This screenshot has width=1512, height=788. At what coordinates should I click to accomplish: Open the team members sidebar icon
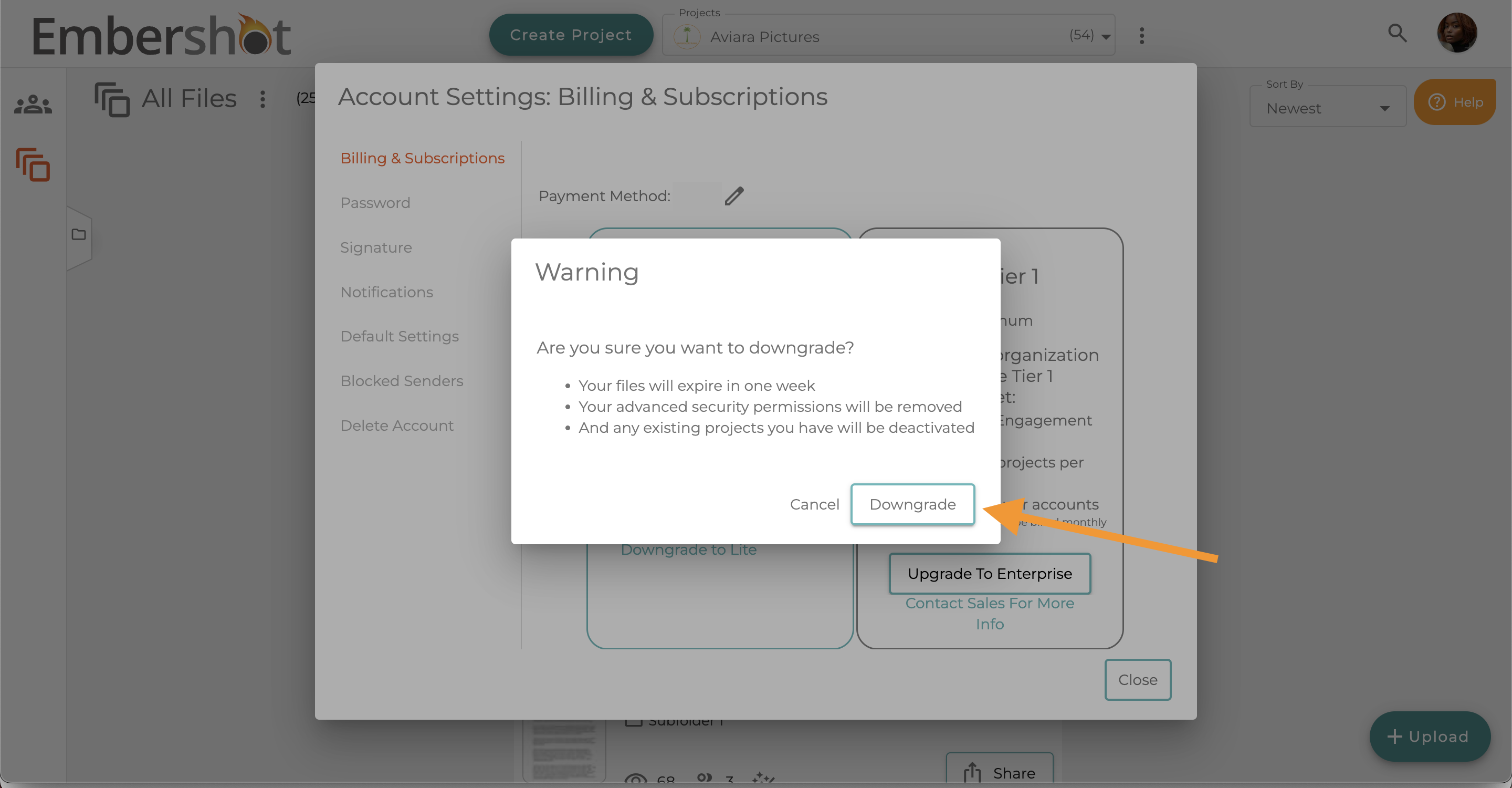[33, 105]
